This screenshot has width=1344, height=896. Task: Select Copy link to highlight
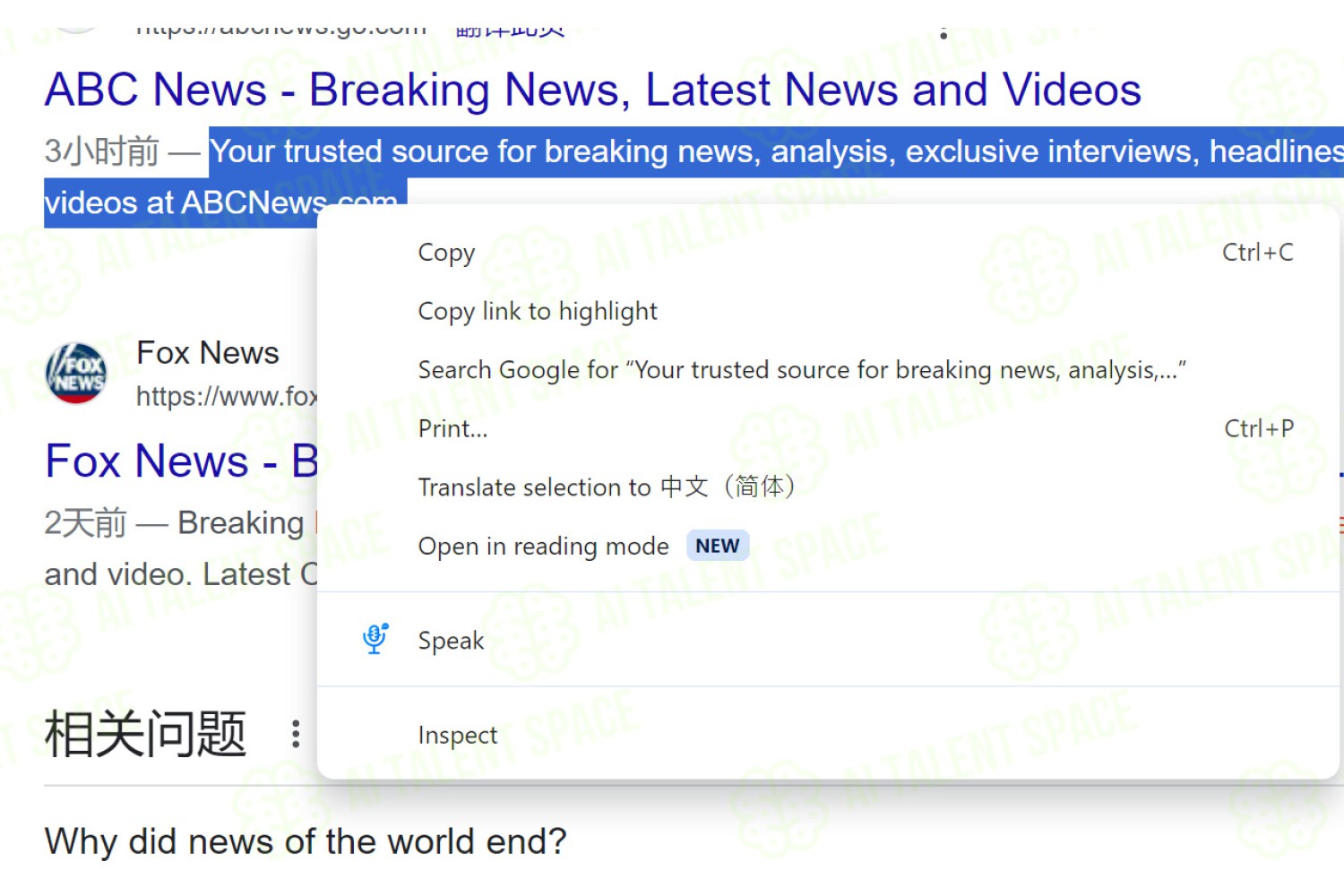pos(828,311)
